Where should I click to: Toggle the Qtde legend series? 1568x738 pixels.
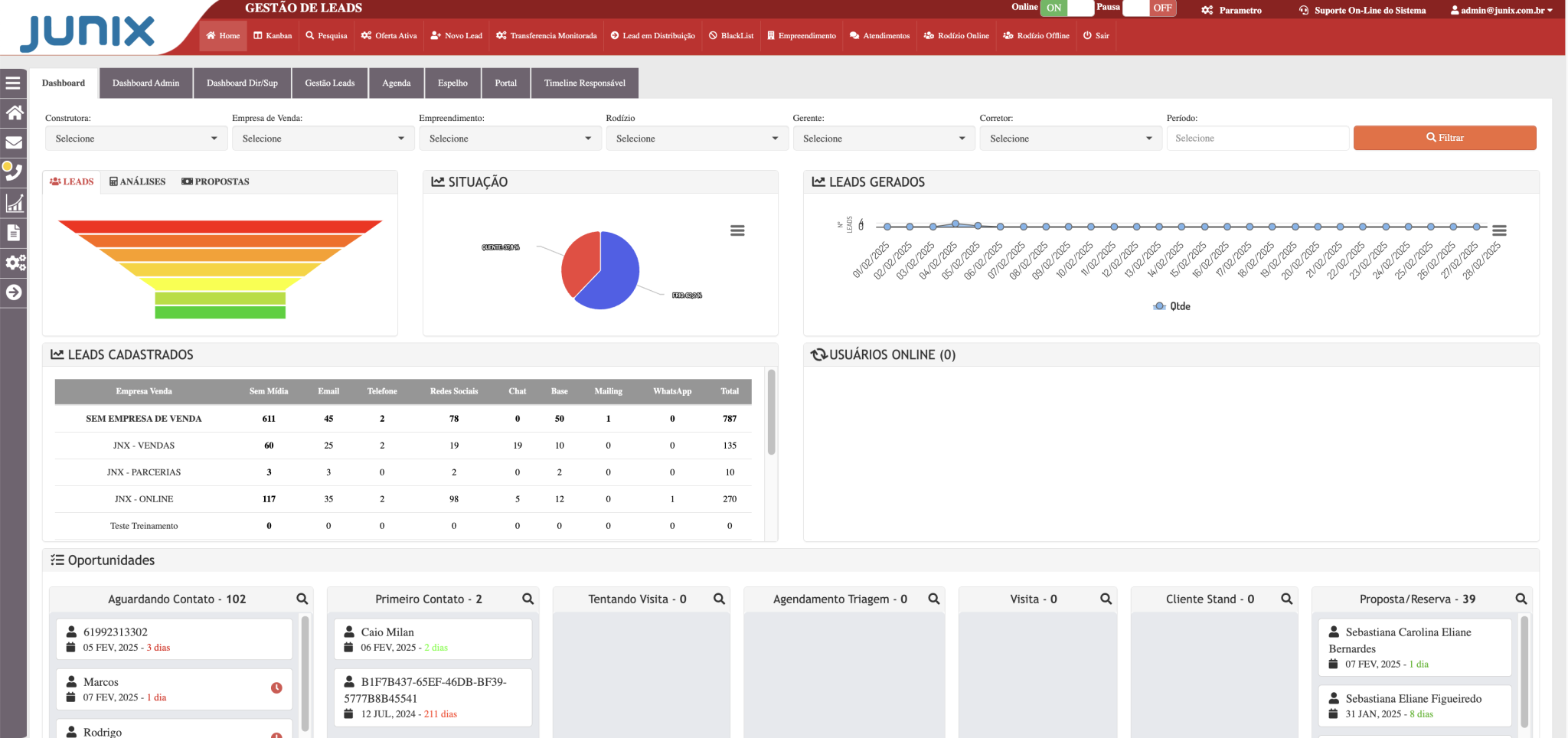coord(1171,306)
